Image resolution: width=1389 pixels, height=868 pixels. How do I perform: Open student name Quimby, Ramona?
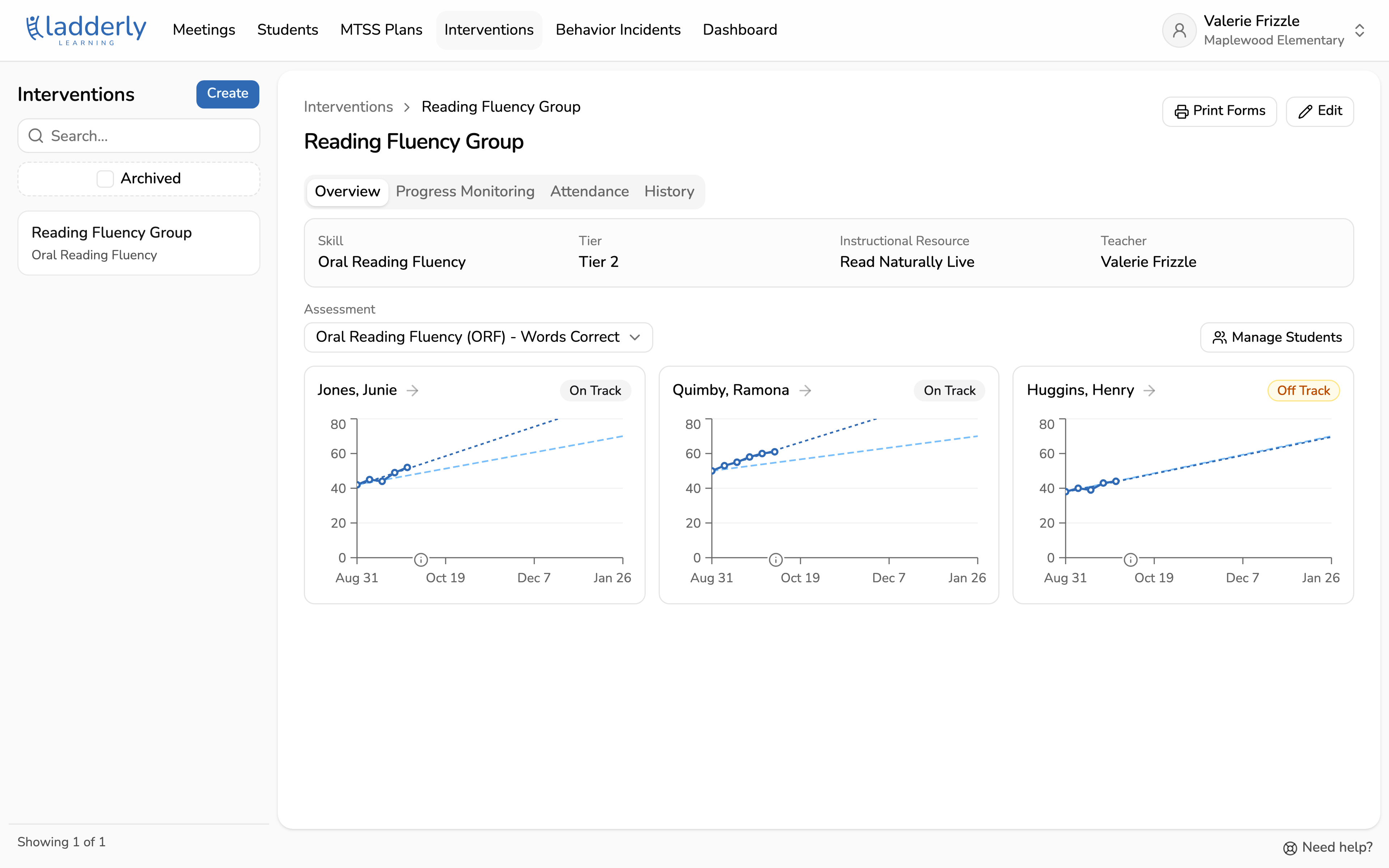tap(731, 390)
